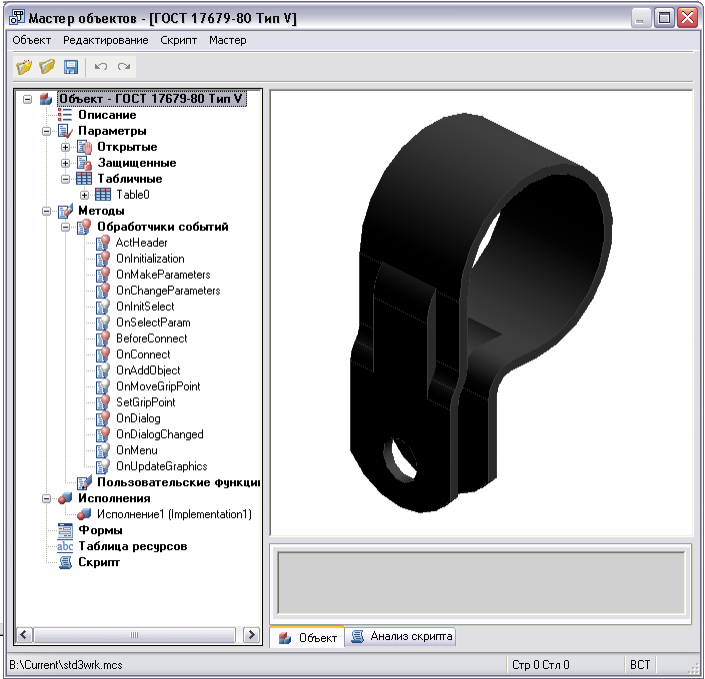705x679 pixels.
Task: Click the icon beside OnMenu
Action: (103, 450)
